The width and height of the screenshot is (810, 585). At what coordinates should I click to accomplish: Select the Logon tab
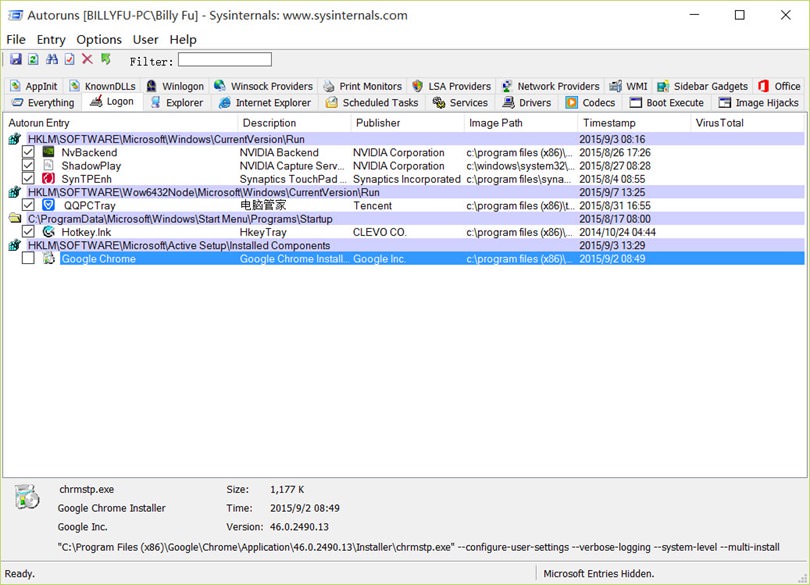click(x=112, y=102)
